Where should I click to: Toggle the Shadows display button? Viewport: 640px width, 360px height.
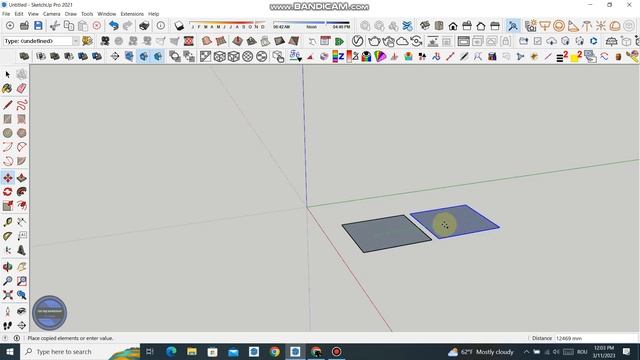click(x=179, y=26)
